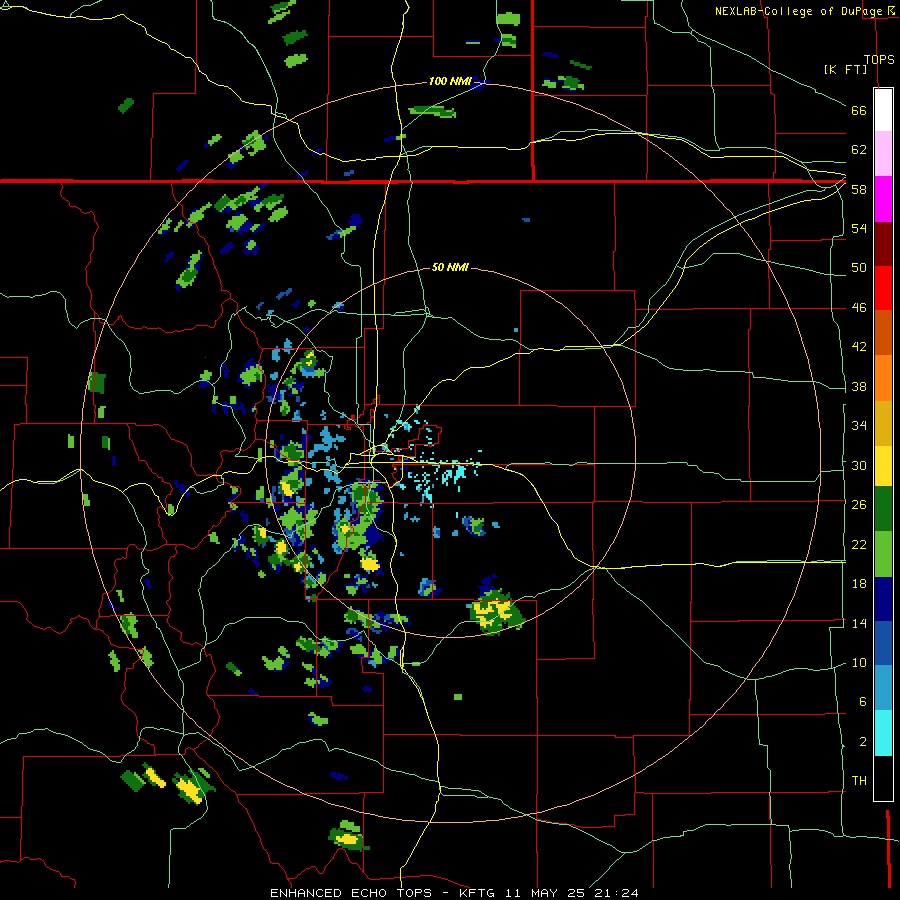Image resolution: width=900 pixels, height=900 pixels.
Task: Click the light green 22 kft legend swatch
Action: pyautogui.click(x=883, y=554)
